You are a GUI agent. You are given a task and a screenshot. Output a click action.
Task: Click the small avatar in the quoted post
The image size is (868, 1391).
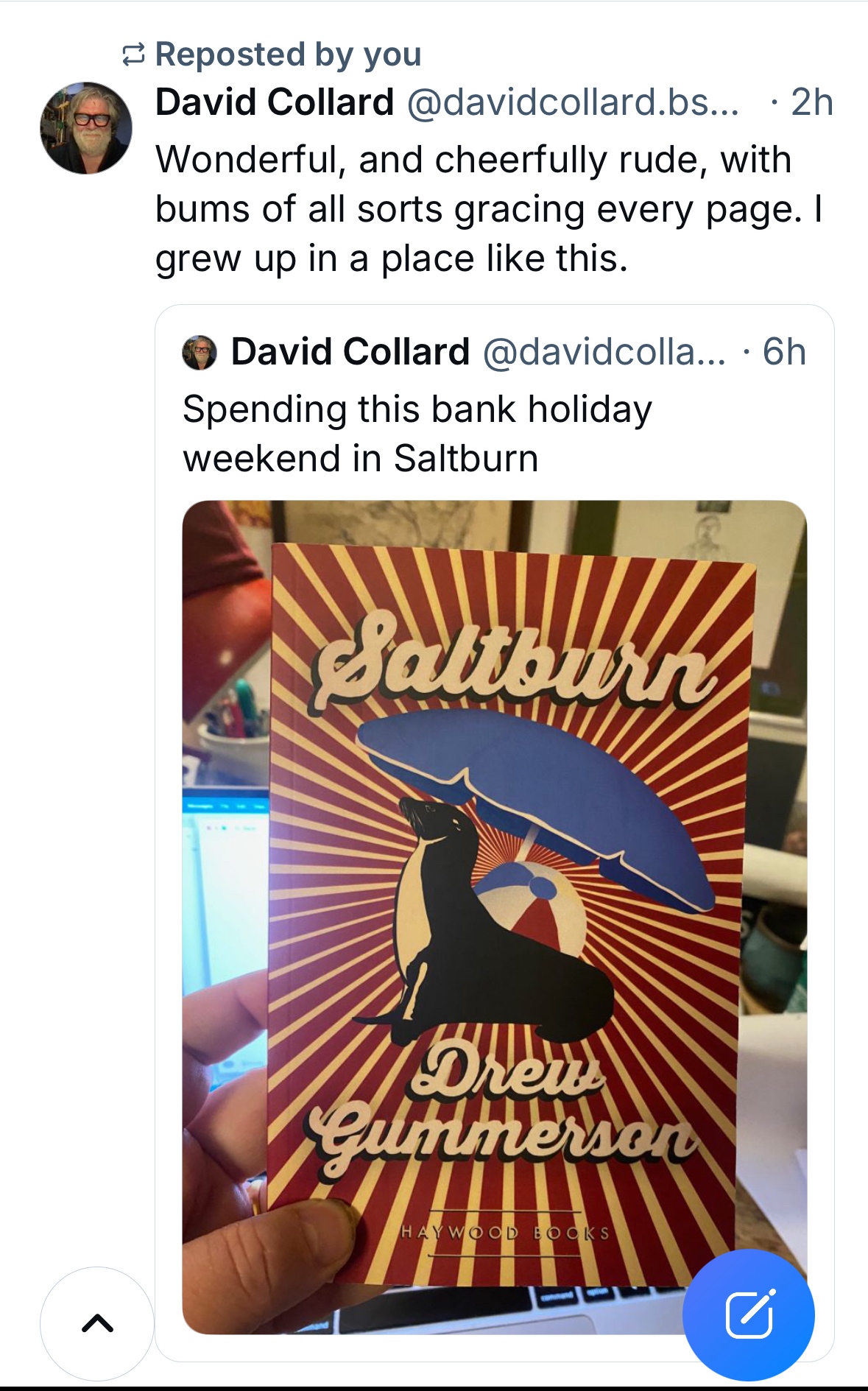(x=200, y=352)
